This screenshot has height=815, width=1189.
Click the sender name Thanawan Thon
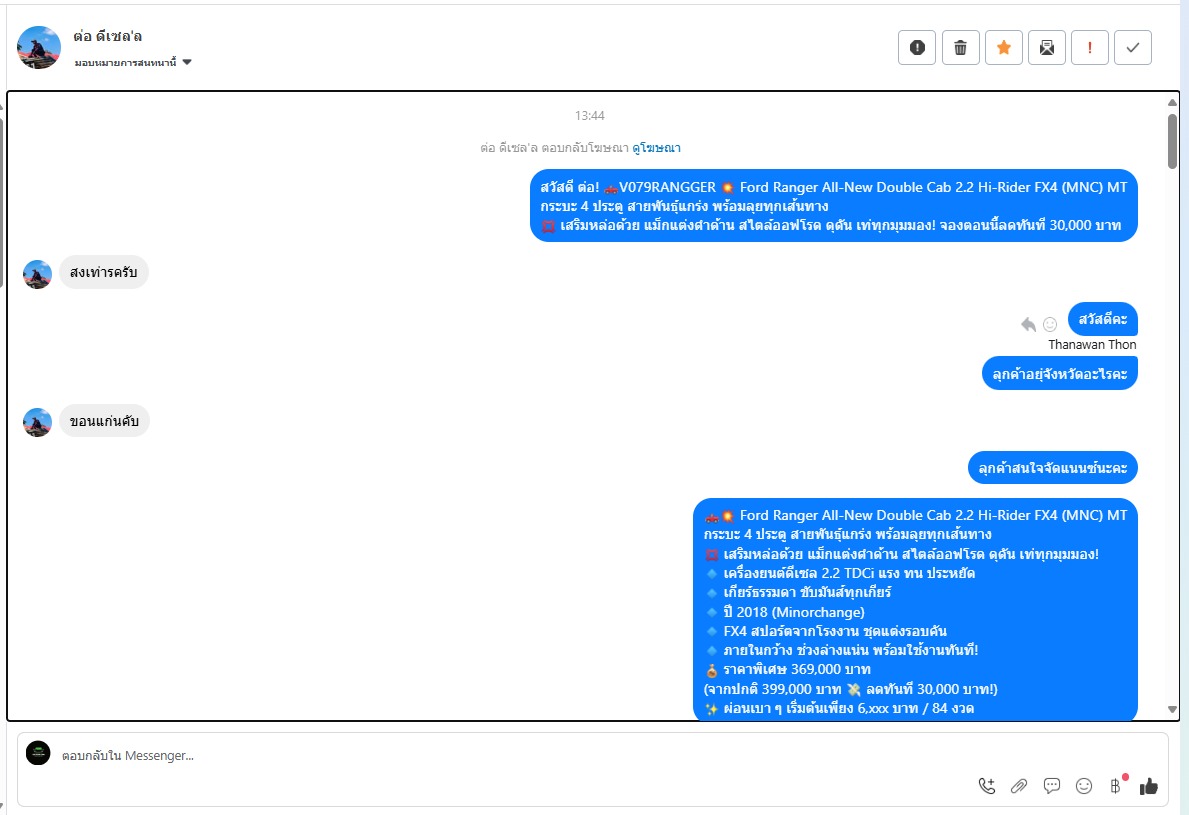tap(1092, 344)
